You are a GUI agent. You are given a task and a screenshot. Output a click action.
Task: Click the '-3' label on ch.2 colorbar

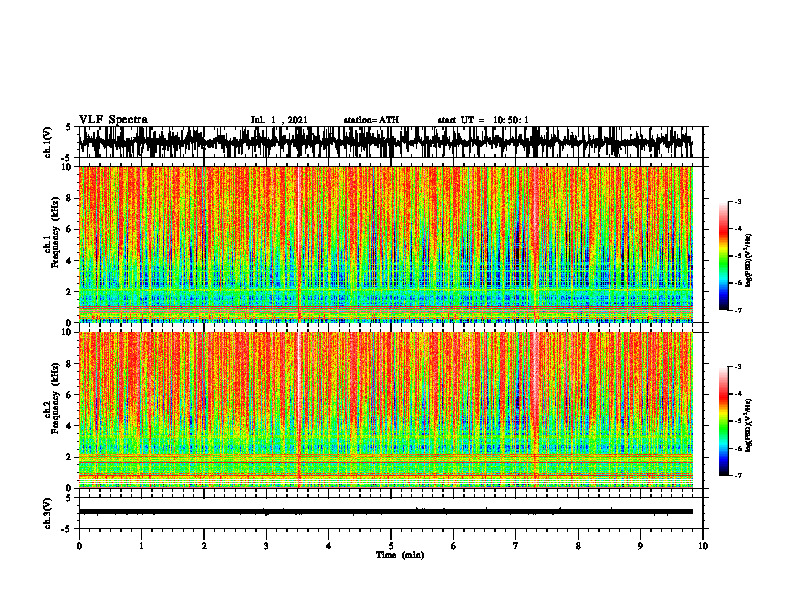[738, 367]
